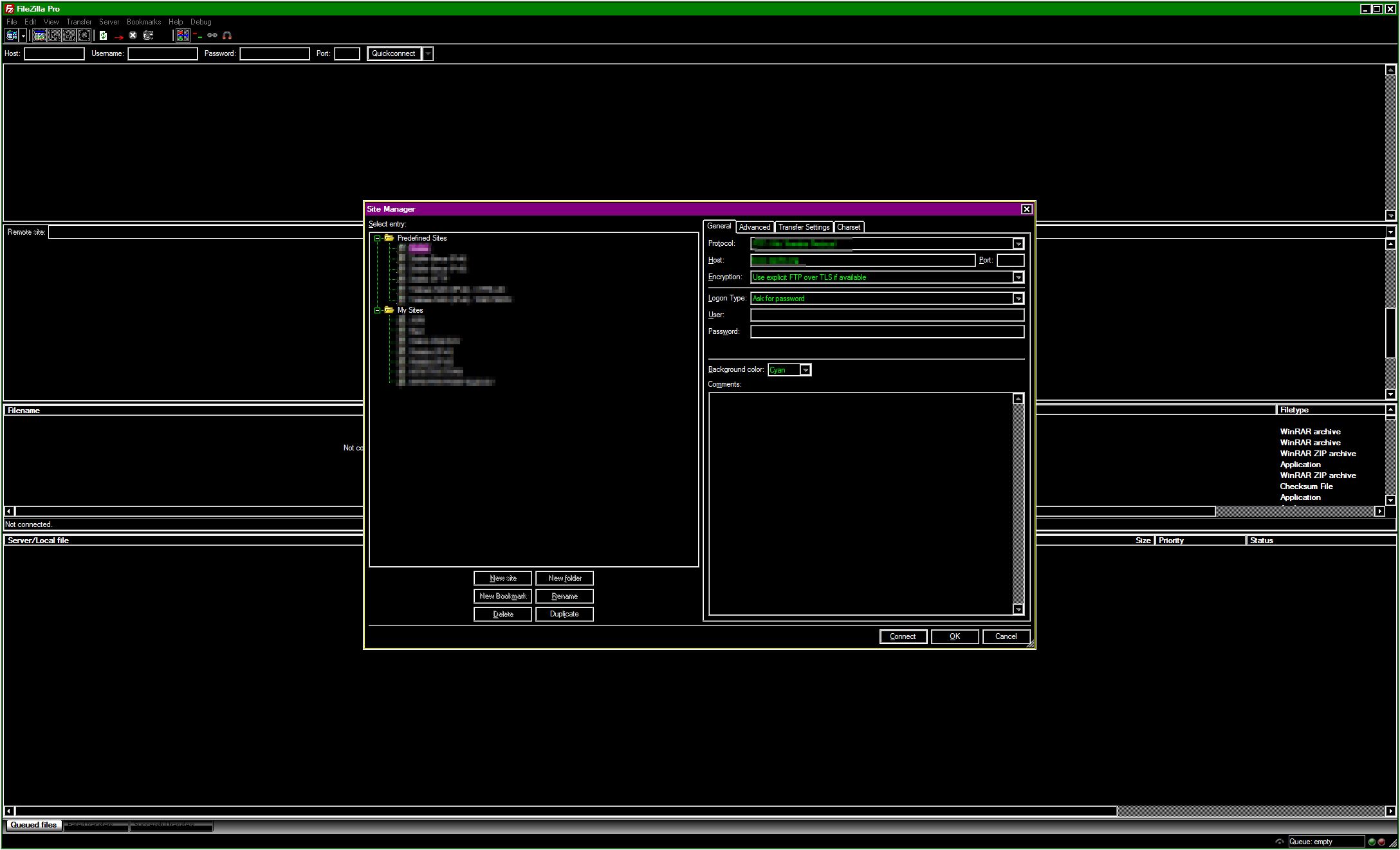Focus the quickconnect Username field
This screenshot has width=1400, height=850.
coord(163,53)
